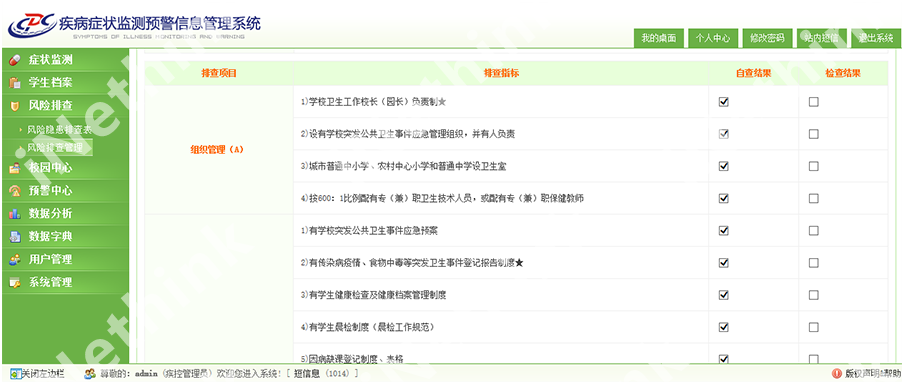Check 检查结果 for 学生健康检查 row
904x384 pixels.
813,295
